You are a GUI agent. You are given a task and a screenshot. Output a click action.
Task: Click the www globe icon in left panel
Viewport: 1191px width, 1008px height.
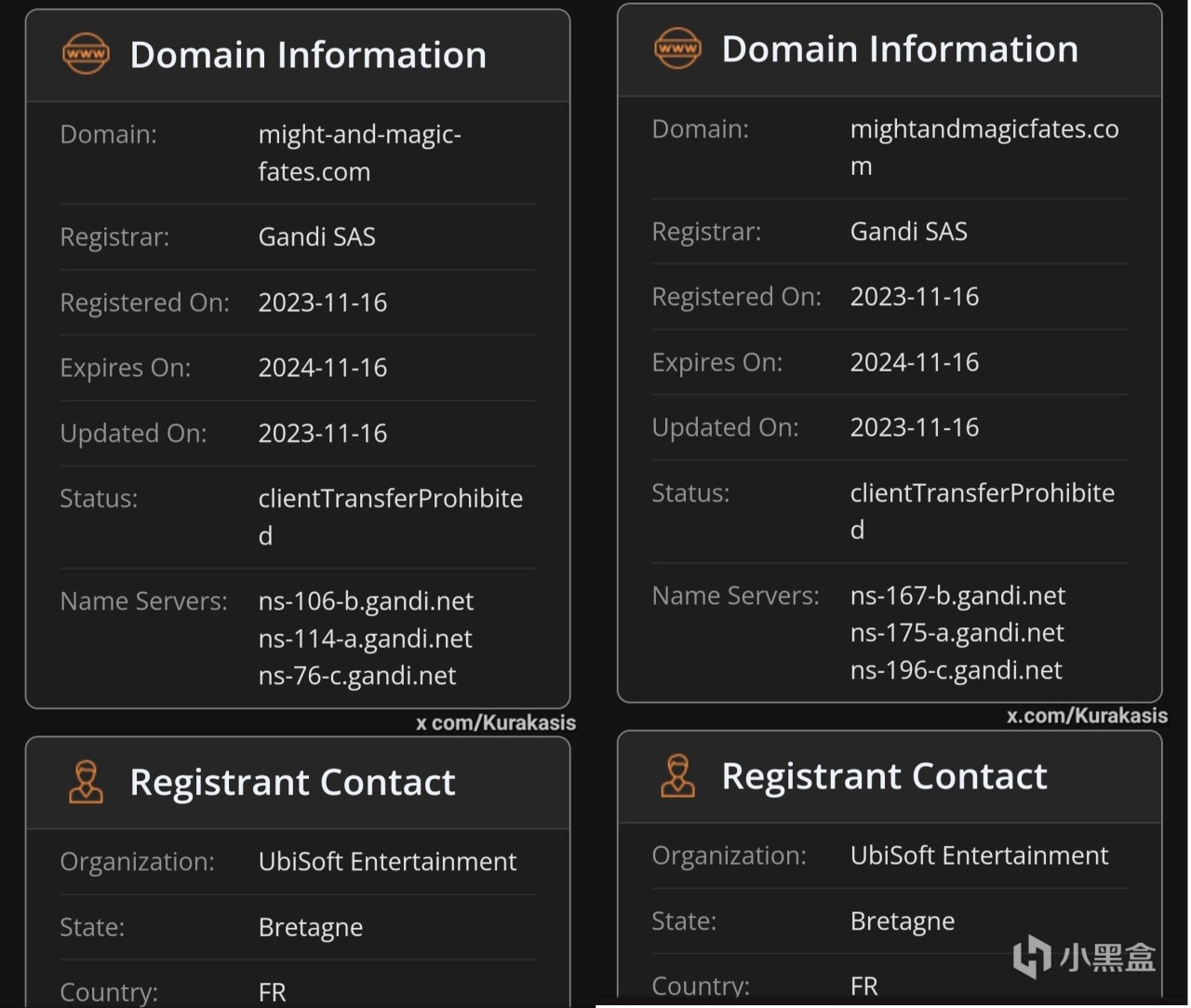pos(86,54)
